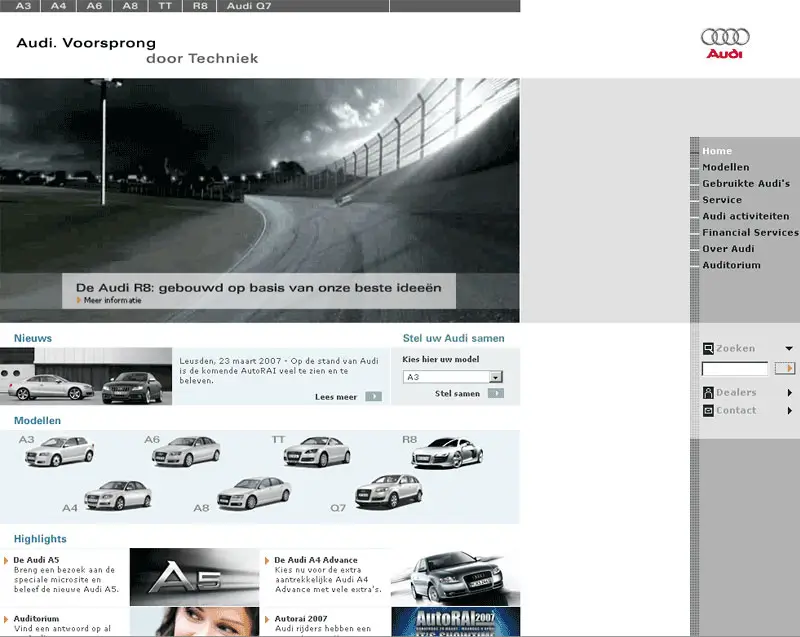Click the Kies hier uw model label
This screenshot has width=800, height=637.
click(x=441, y=360)
